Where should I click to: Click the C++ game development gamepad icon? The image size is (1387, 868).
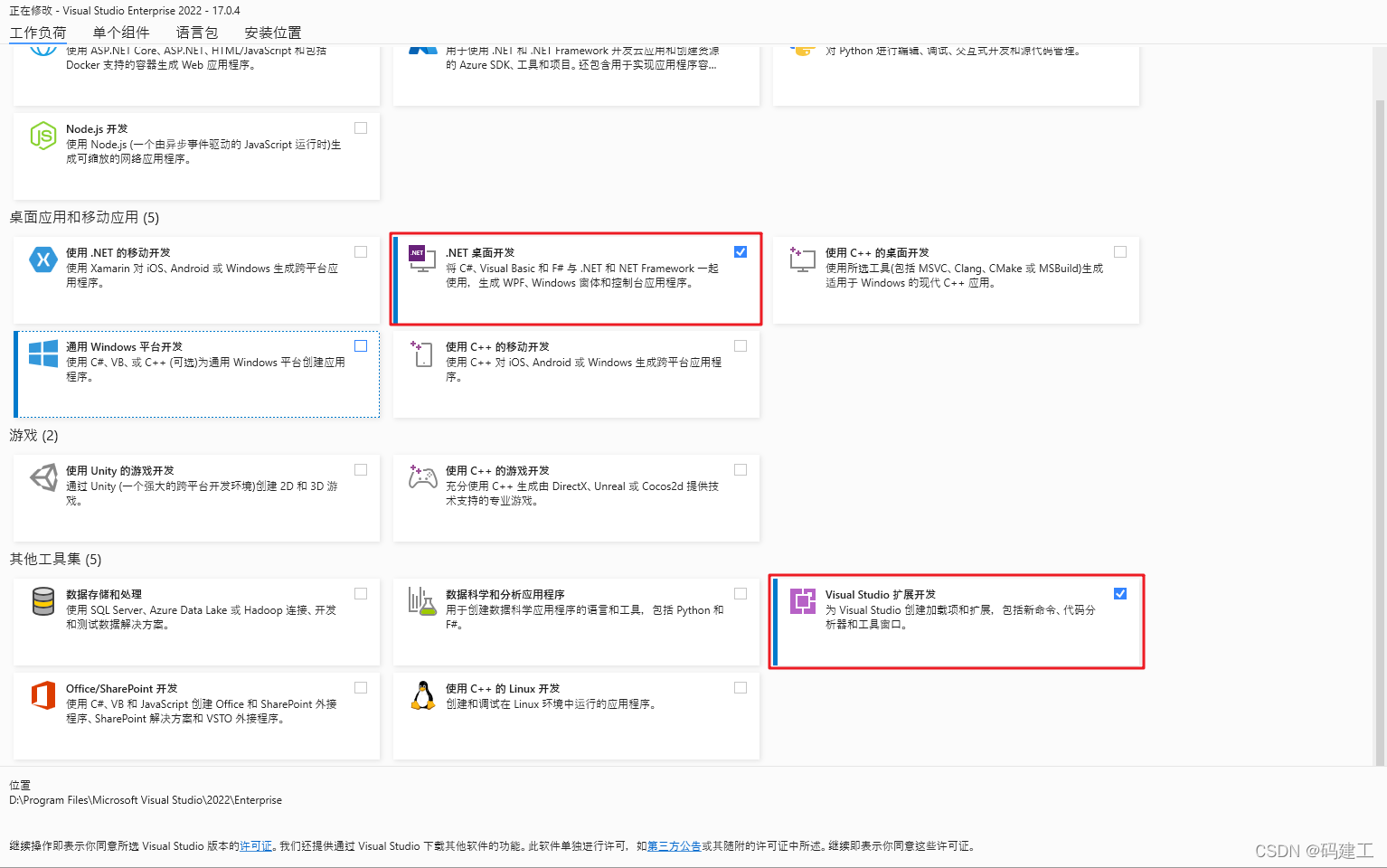[422, 476]
